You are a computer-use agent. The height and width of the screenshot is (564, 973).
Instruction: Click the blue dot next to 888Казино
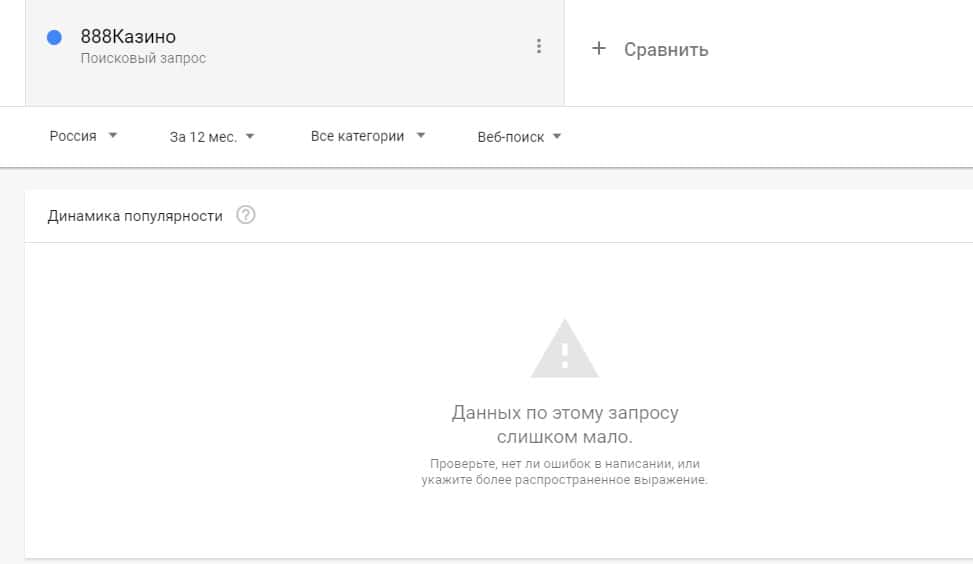[x=55, y=37]
